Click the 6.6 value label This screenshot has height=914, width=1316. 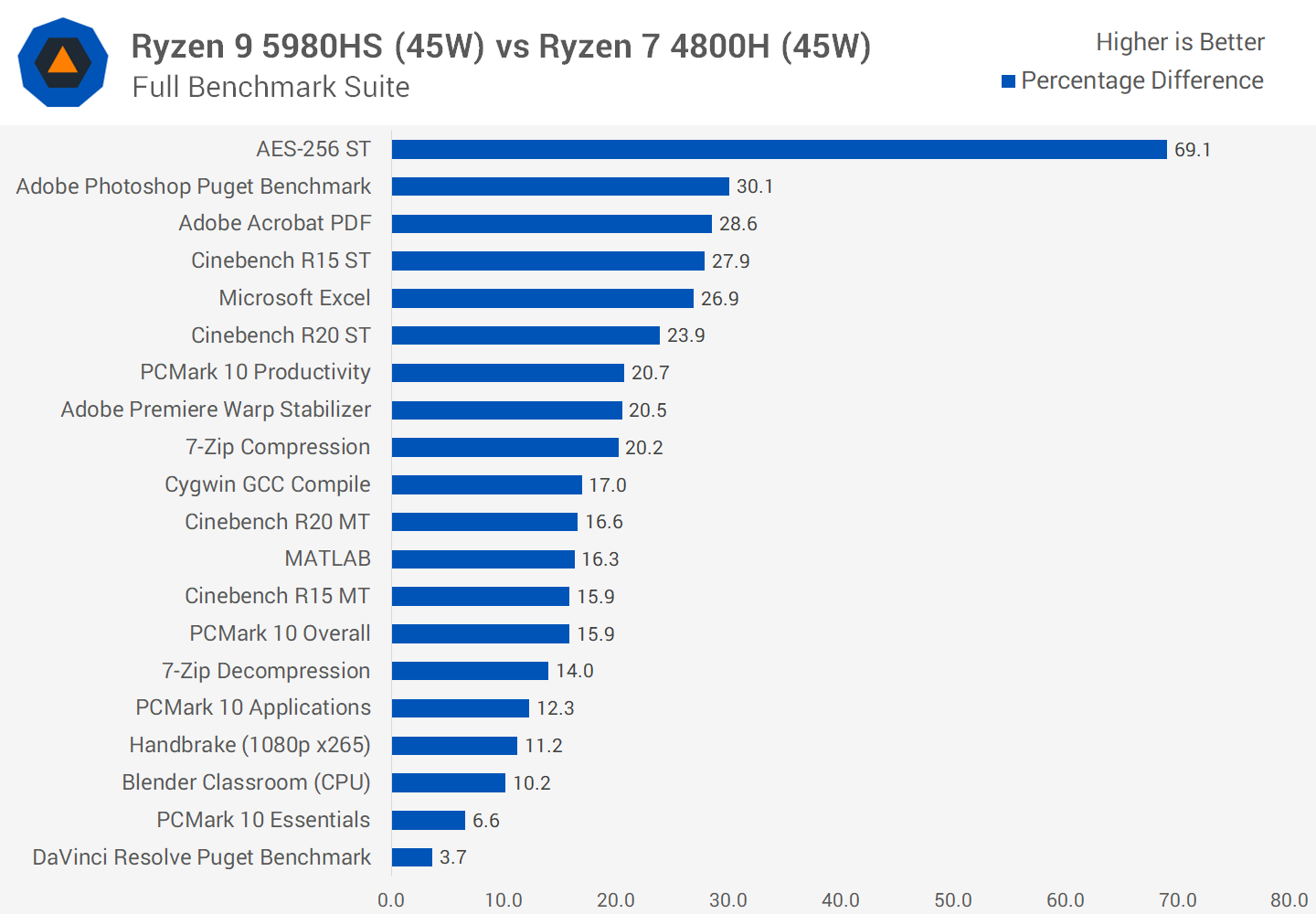486,821
